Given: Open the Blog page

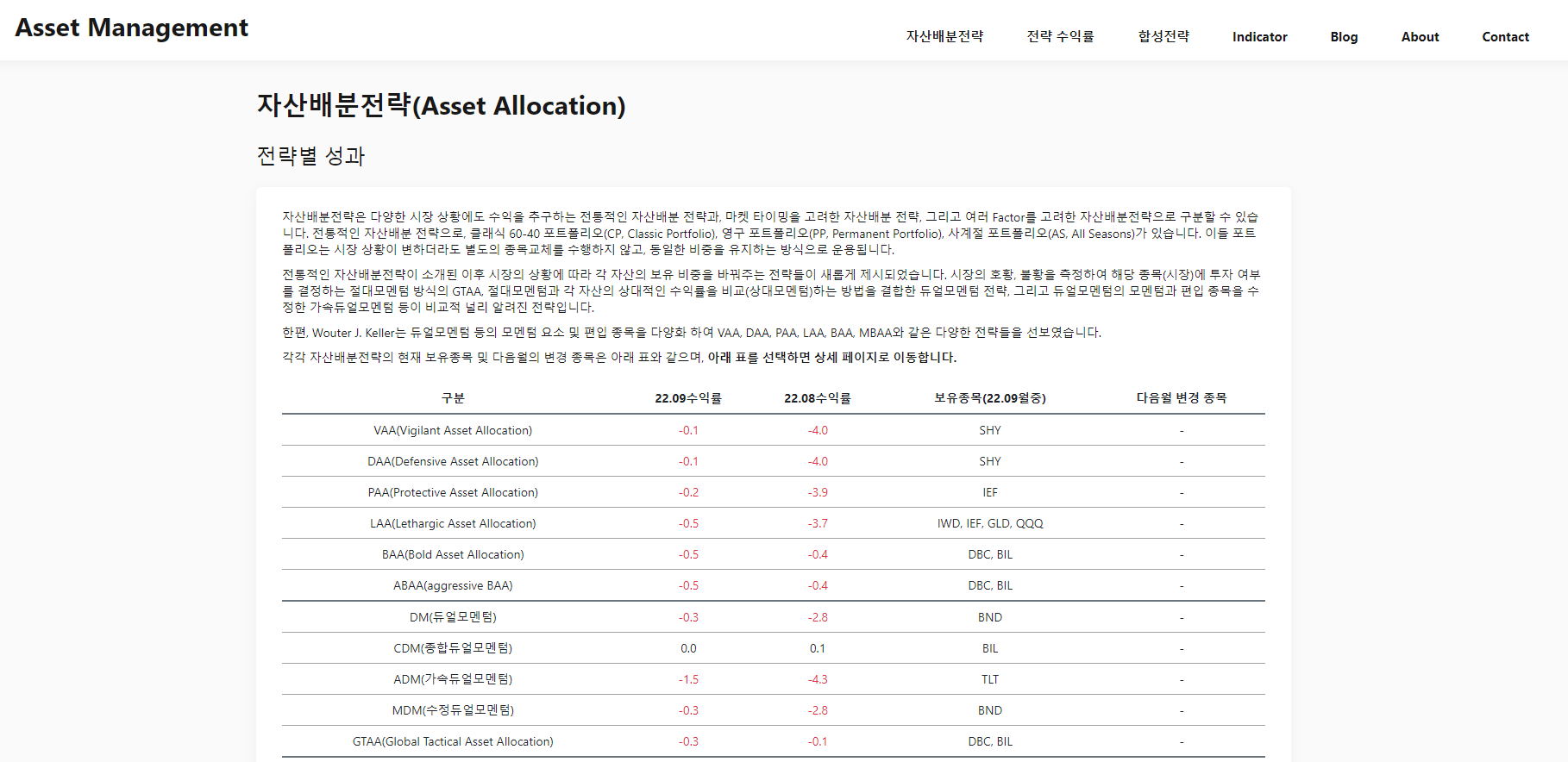Looking at the screenshot, I should [x=1344, y=36].
